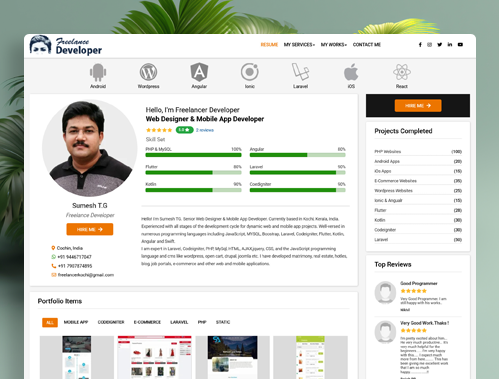Select the Static portfolio filter
The width and height of the screenshot is (499, 379).
[x=223, y=322]
